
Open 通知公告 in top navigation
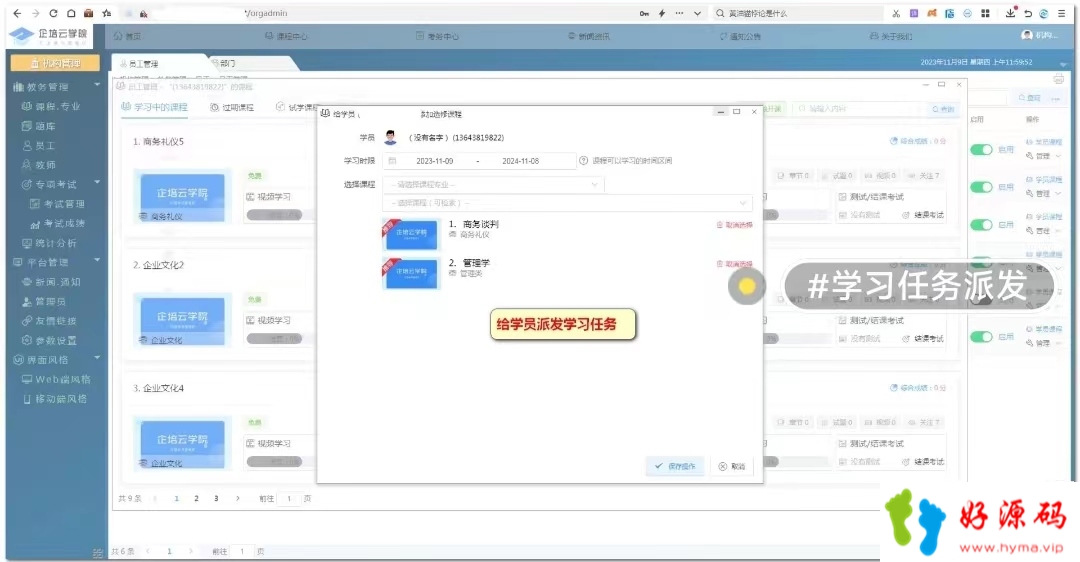(740, 36)
